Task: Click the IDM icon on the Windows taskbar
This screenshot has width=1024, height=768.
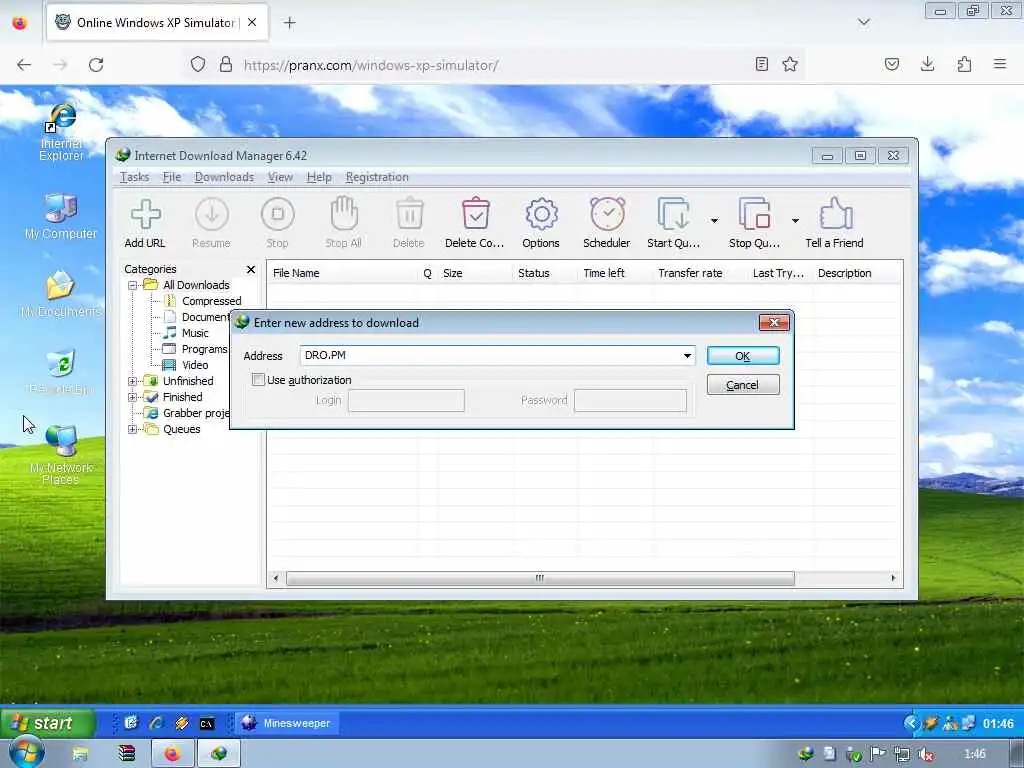Action: (219, 754)
